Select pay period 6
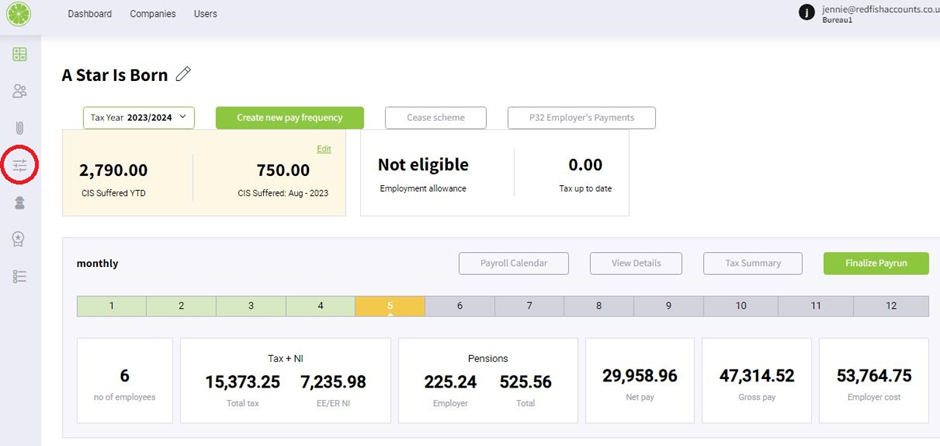Screen dimensions: 940x446 (x=460, y=306)
